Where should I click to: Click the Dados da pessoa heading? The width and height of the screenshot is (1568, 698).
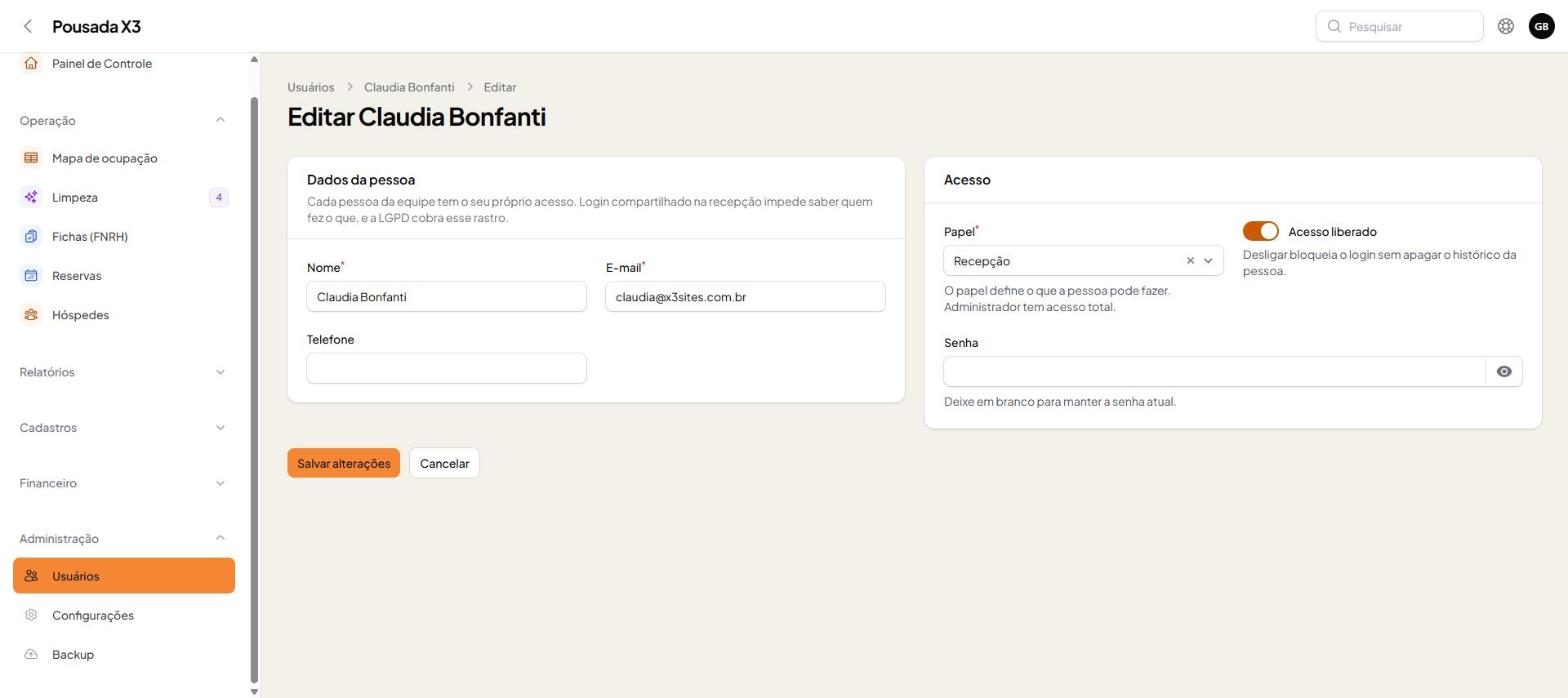[361, 180]
